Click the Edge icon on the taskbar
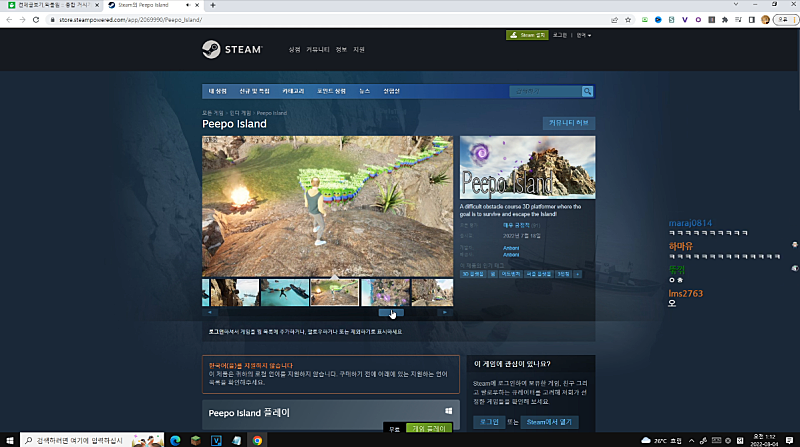The height and width of the screenshot is (447, 800). coord(175,440)
